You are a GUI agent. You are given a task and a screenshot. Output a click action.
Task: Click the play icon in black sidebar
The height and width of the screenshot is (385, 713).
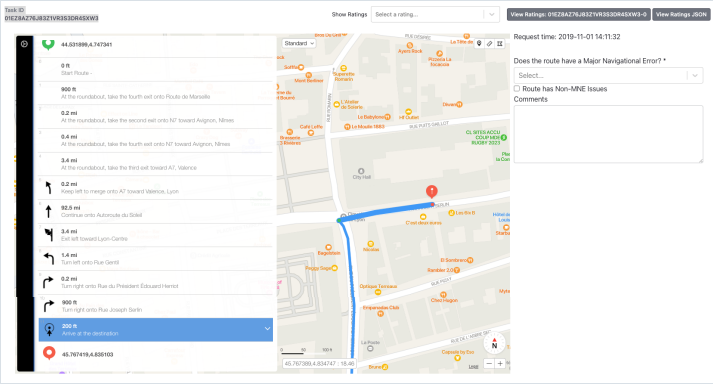click(x=24, y=44)
